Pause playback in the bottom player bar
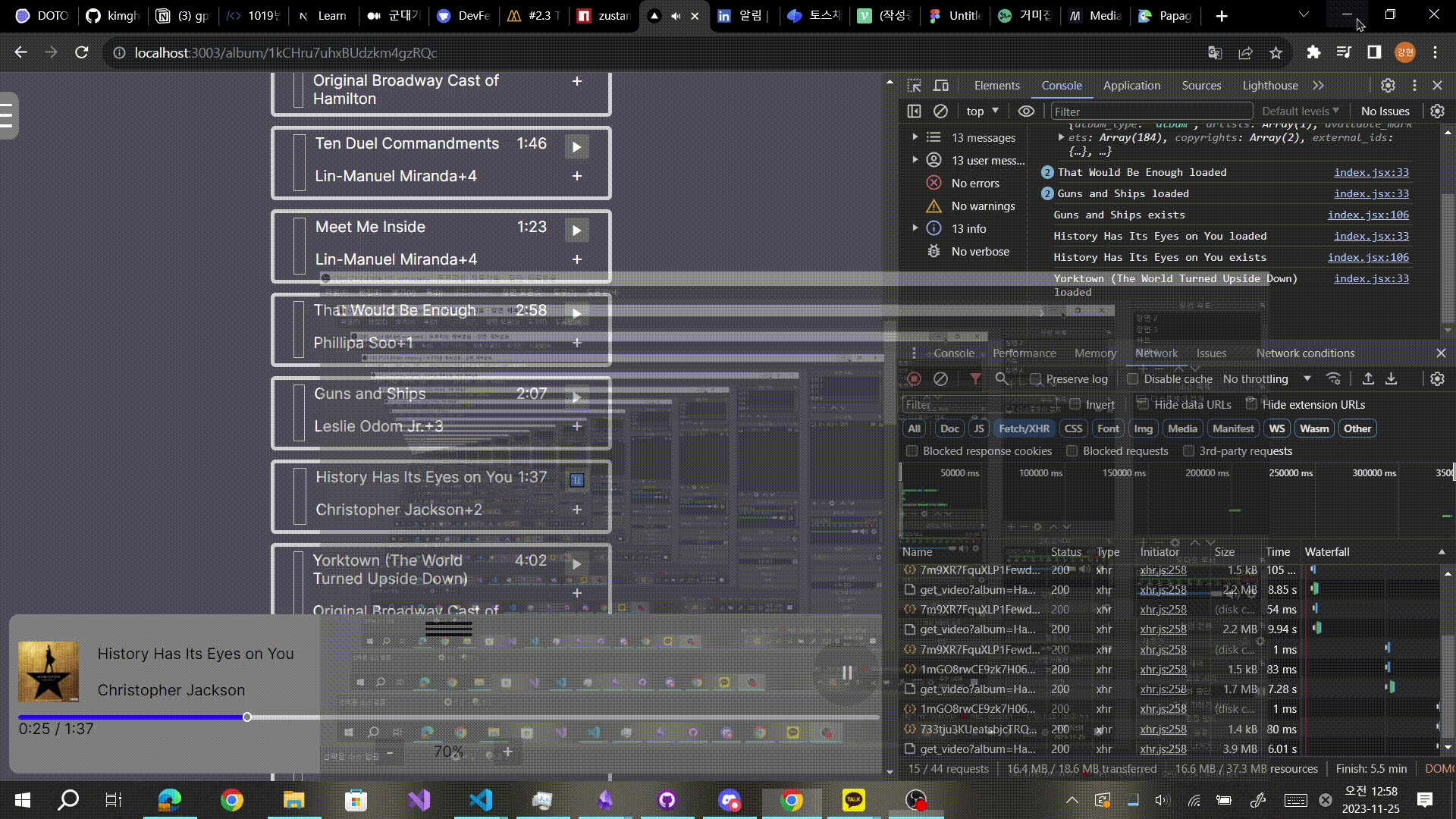 click(847, 673)
